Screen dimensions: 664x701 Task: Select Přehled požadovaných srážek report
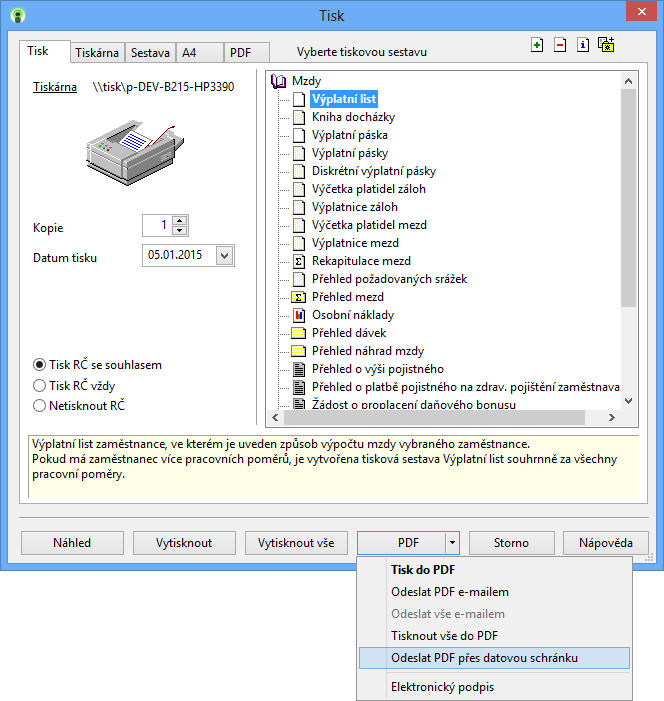[389, 279]
